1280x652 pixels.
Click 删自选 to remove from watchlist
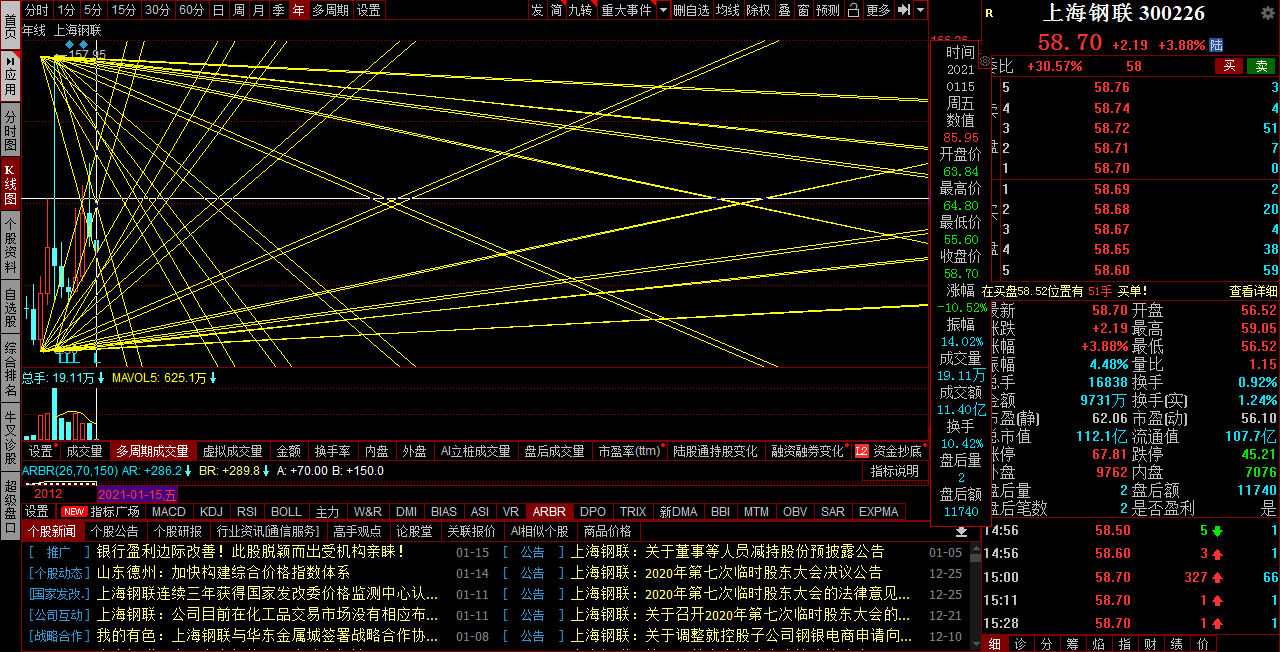pyautogui.click(x=691, y=10)
